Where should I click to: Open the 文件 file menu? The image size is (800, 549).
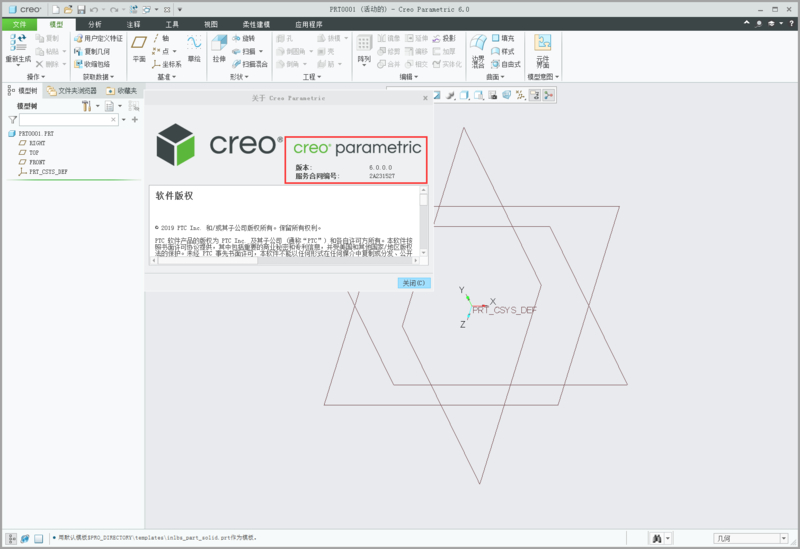[x=19, y=24]
